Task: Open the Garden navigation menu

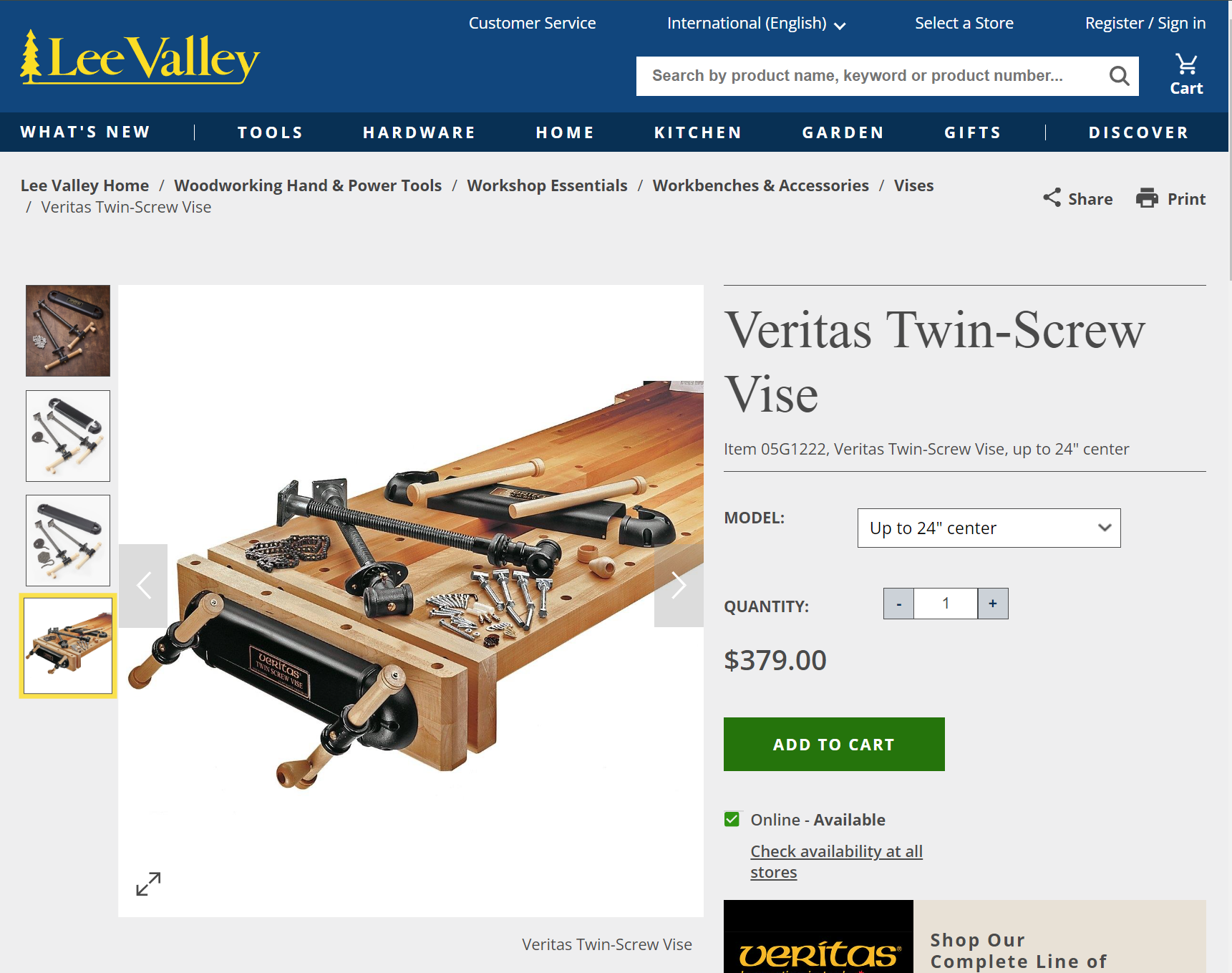Action: (x=843, y=132)
